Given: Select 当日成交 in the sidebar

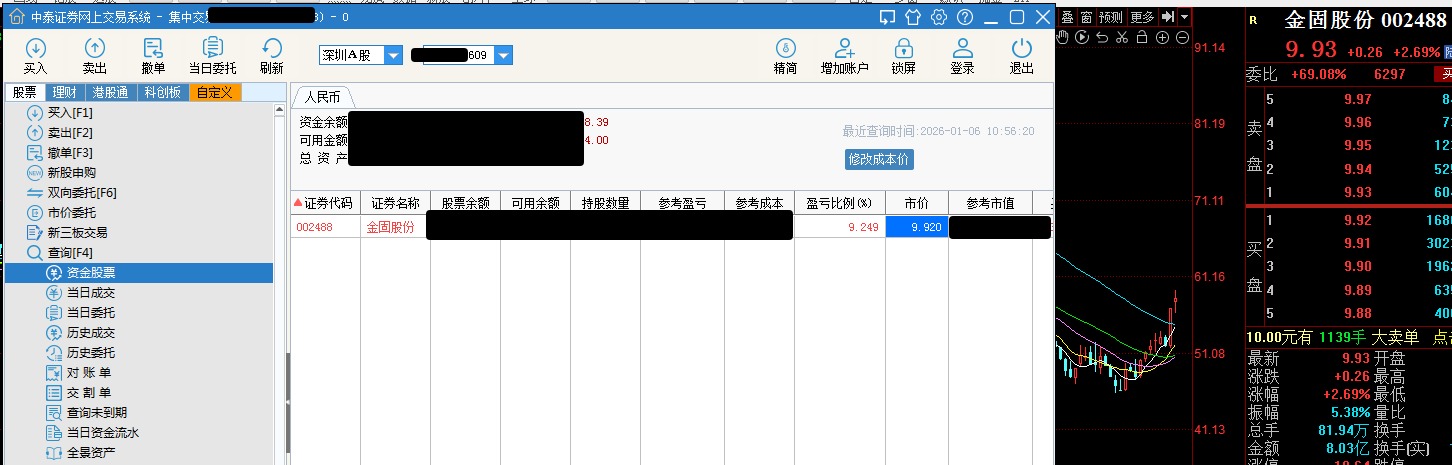Looking at the screenshot, I should (x=90, y=293).
